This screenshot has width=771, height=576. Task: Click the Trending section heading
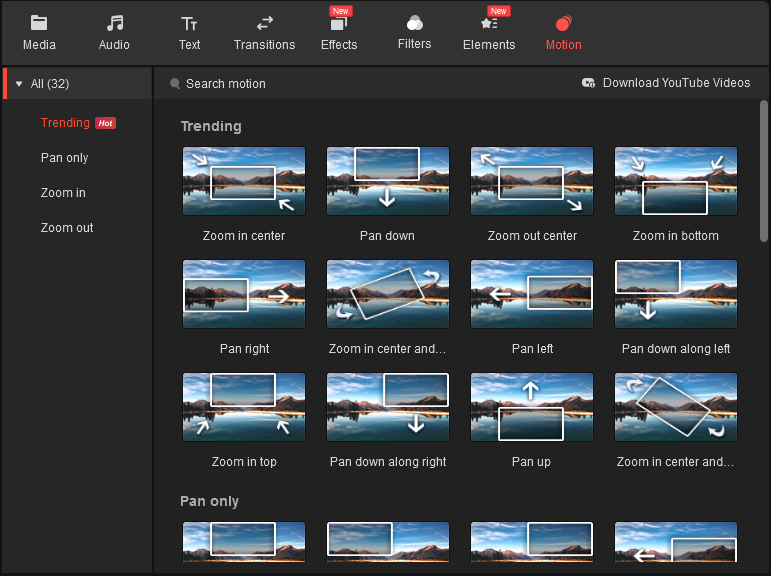pyautogui.click(x=211, y=126)
